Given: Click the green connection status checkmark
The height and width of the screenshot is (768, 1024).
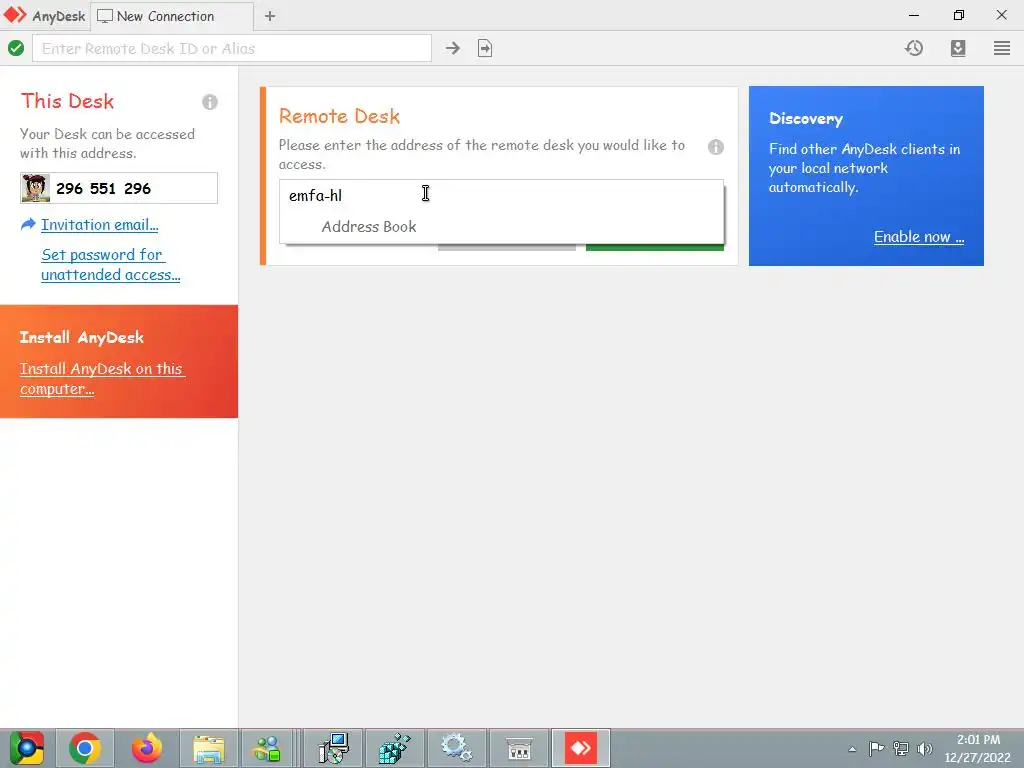Looking at the screenshot, I should pos(16,48).
